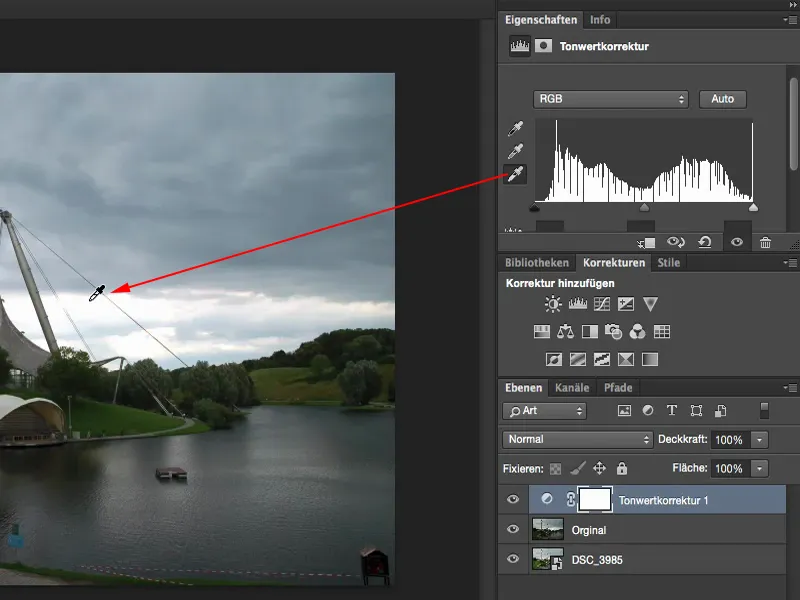Add a Levels adjustment from Korrekturen
The image size is (800, 600).
coord(578,304)
